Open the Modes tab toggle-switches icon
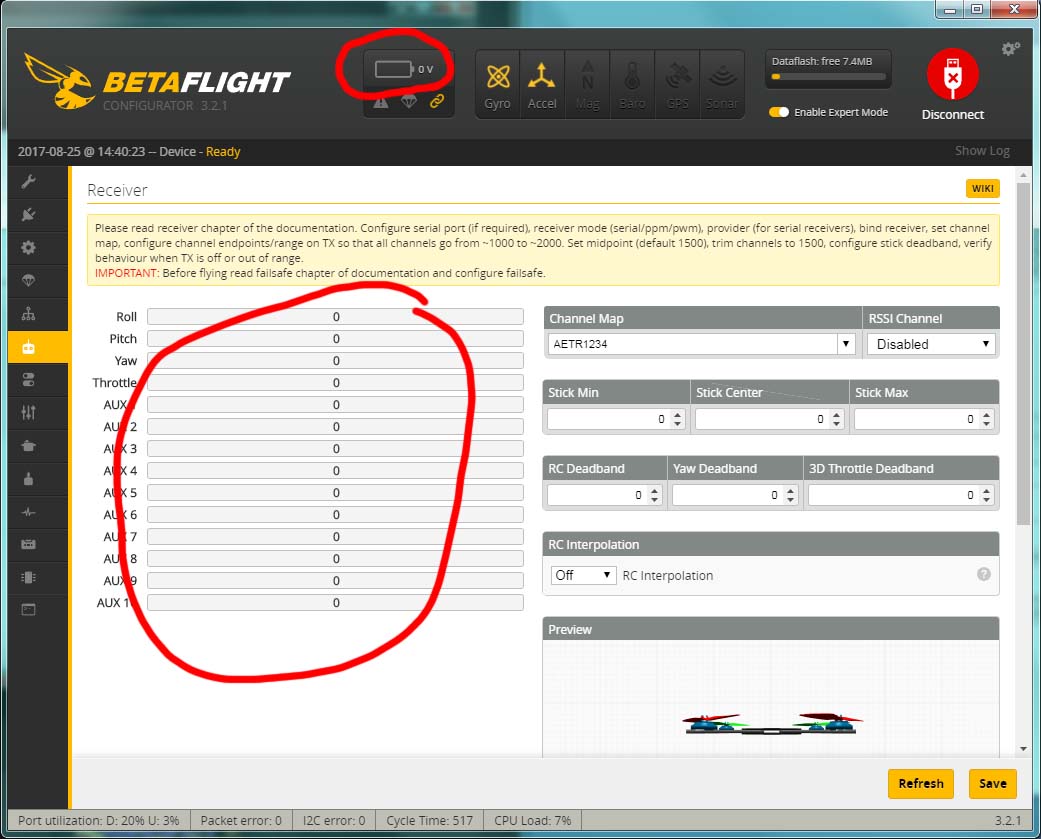Image resolution: width=1041 pixels, height=839 pixels. click(x=28, y=379)
